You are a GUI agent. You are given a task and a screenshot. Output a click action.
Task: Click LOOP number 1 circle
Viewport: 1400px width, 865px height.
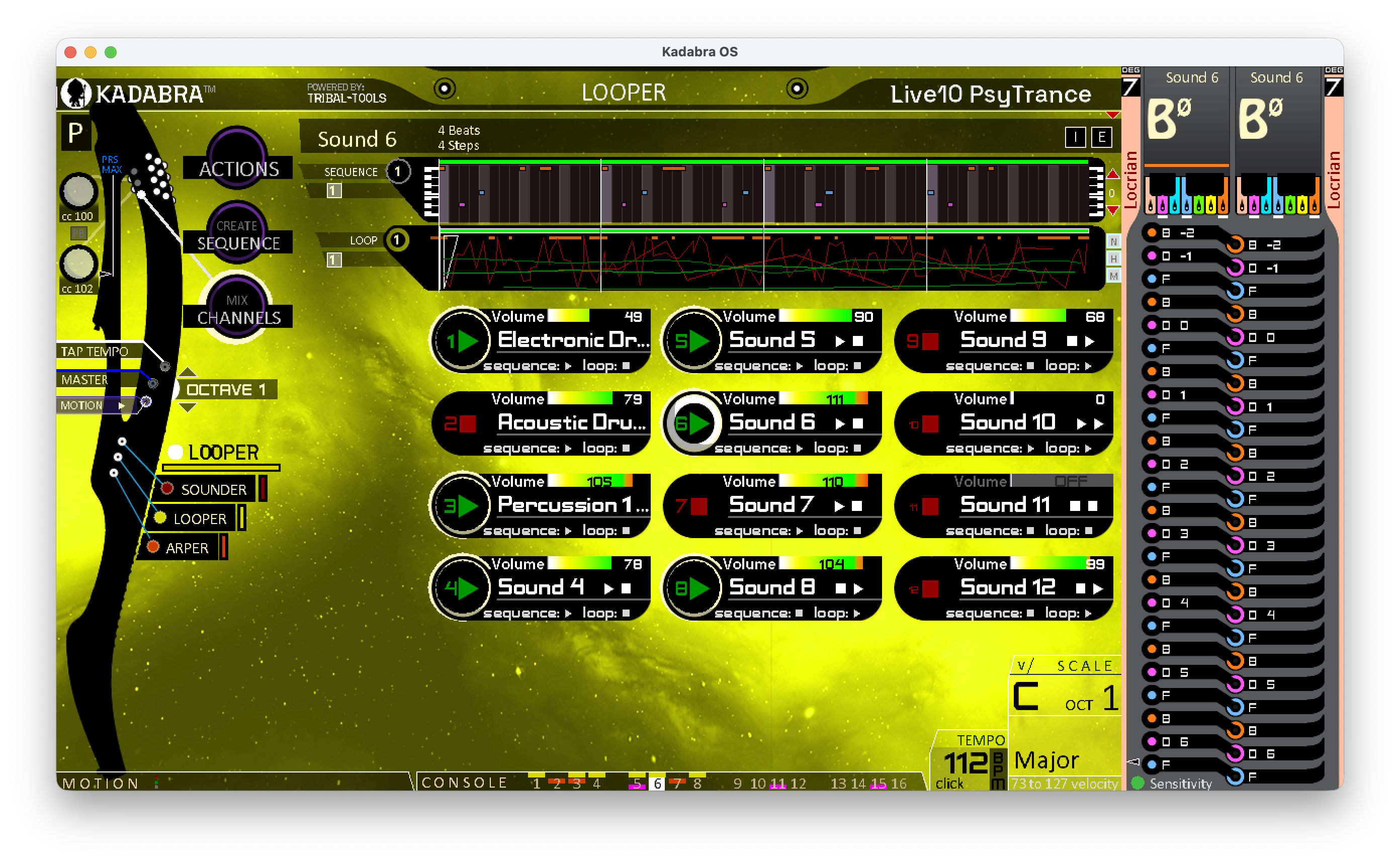(x=397, y=240)
